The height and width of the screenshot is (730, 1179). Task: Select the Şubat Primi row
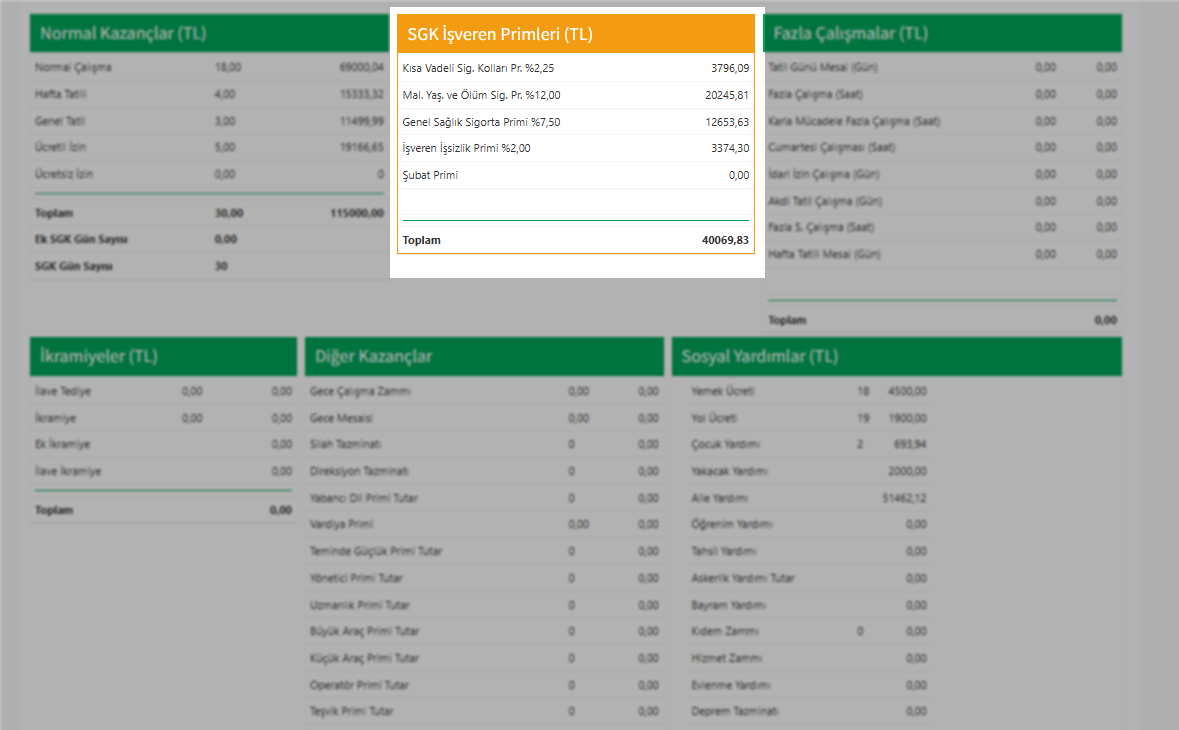(x=575, y=175)
